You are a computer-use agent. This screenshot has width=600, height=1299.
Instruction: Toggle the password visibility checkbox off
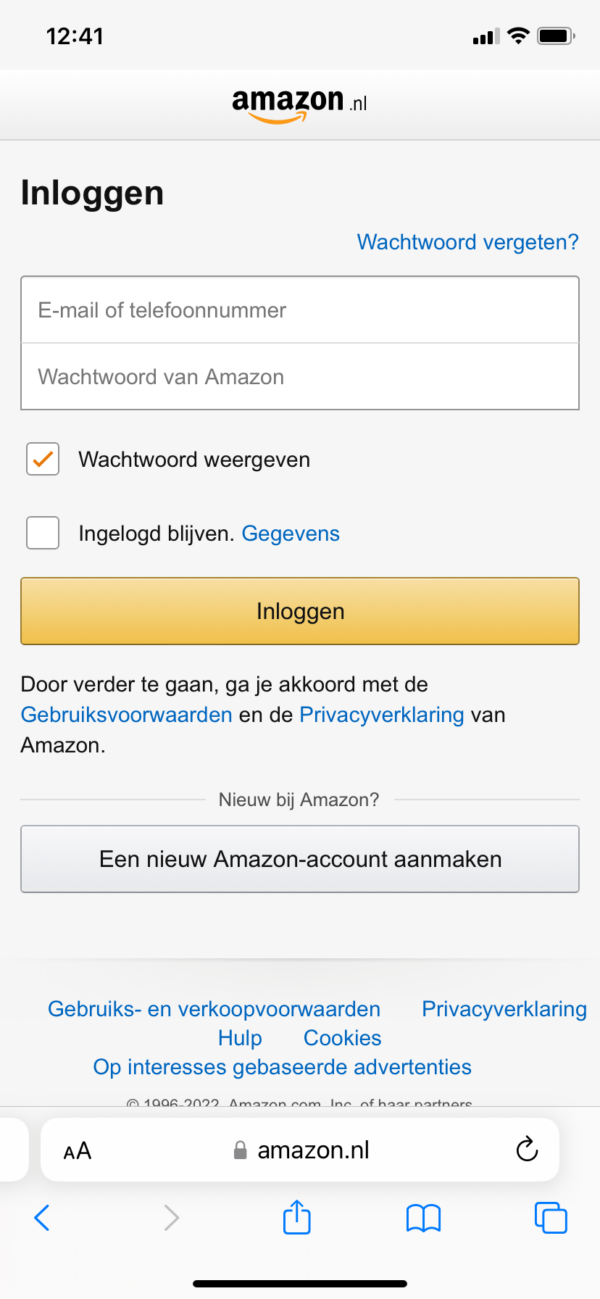(41, 458)
